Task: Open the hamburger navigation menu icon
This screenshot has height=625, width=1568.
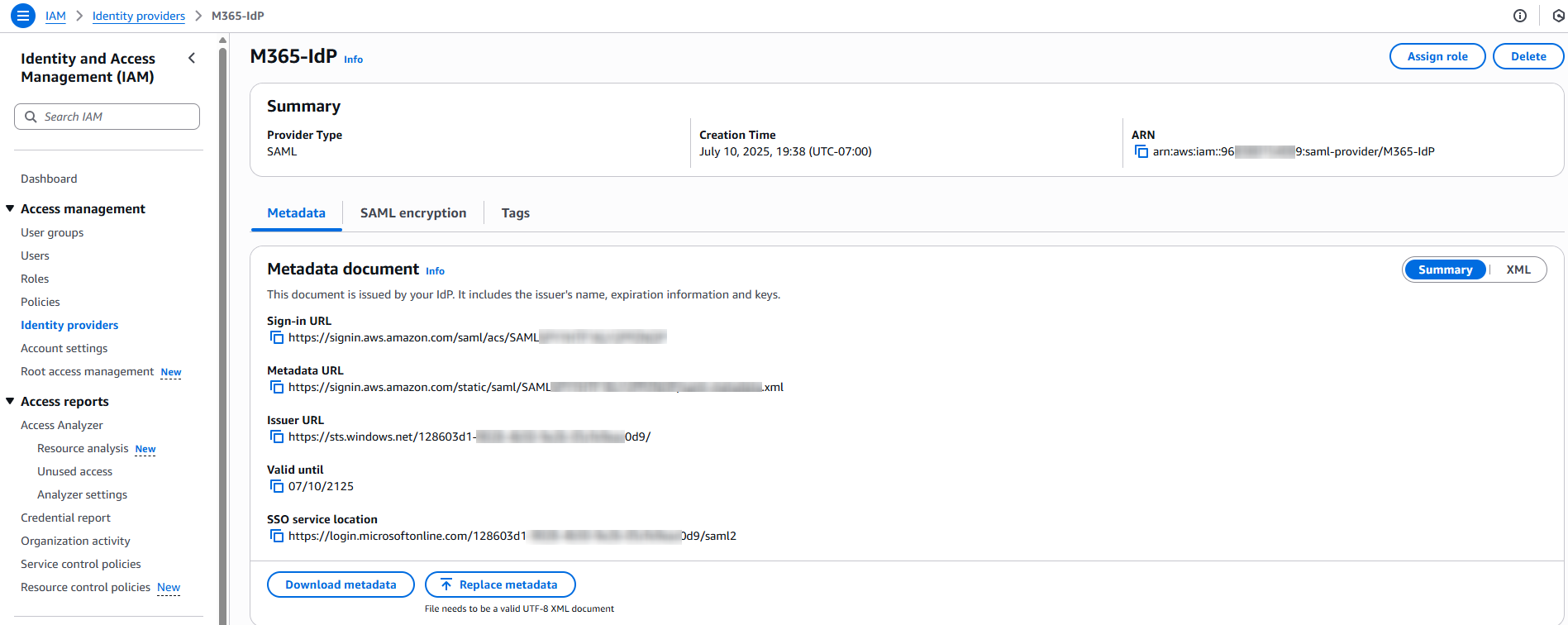Action: tap(23, 16)
